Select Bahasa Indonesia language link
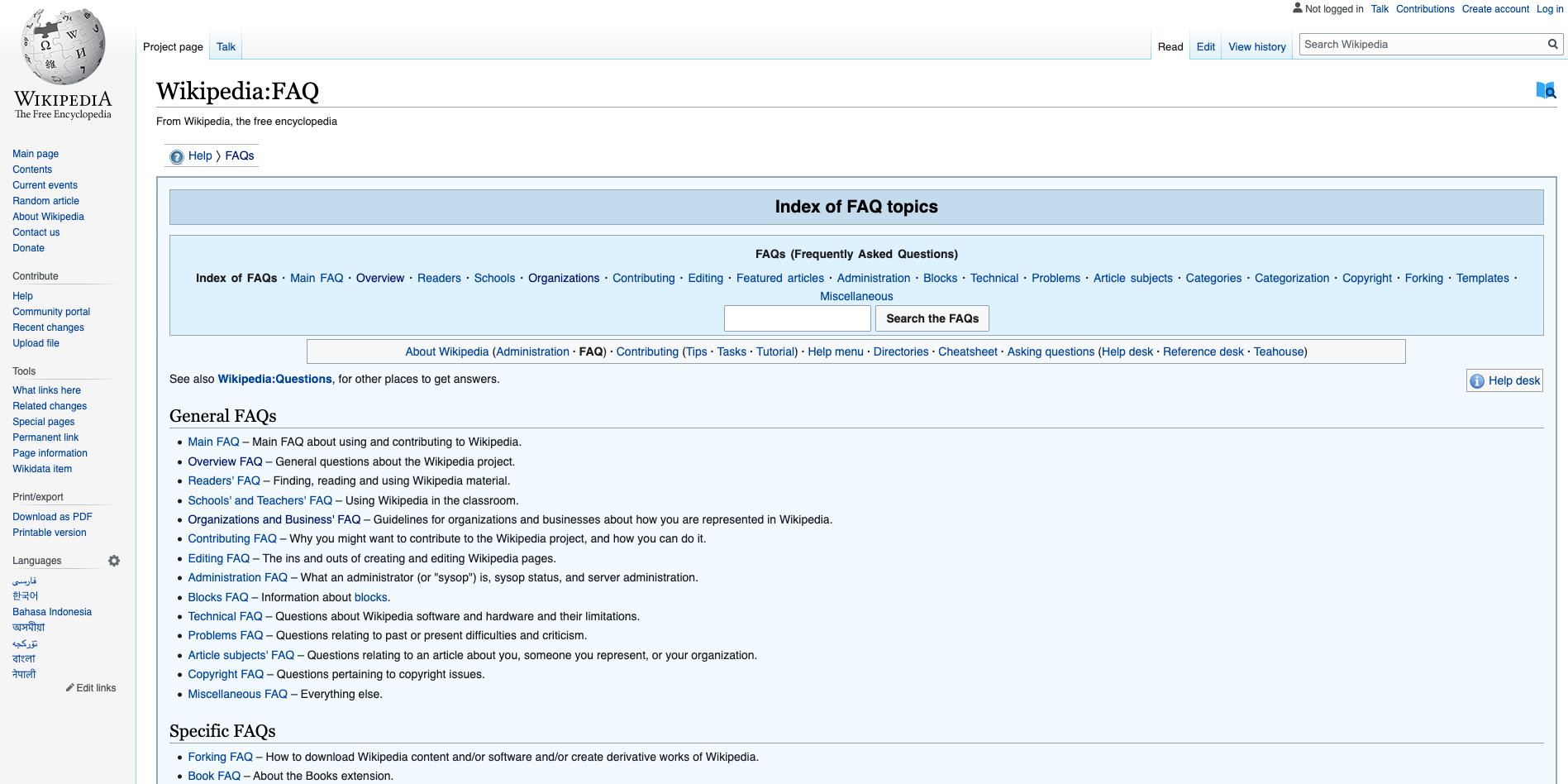Screen dimensions: 1568x784 coord(52,612)
